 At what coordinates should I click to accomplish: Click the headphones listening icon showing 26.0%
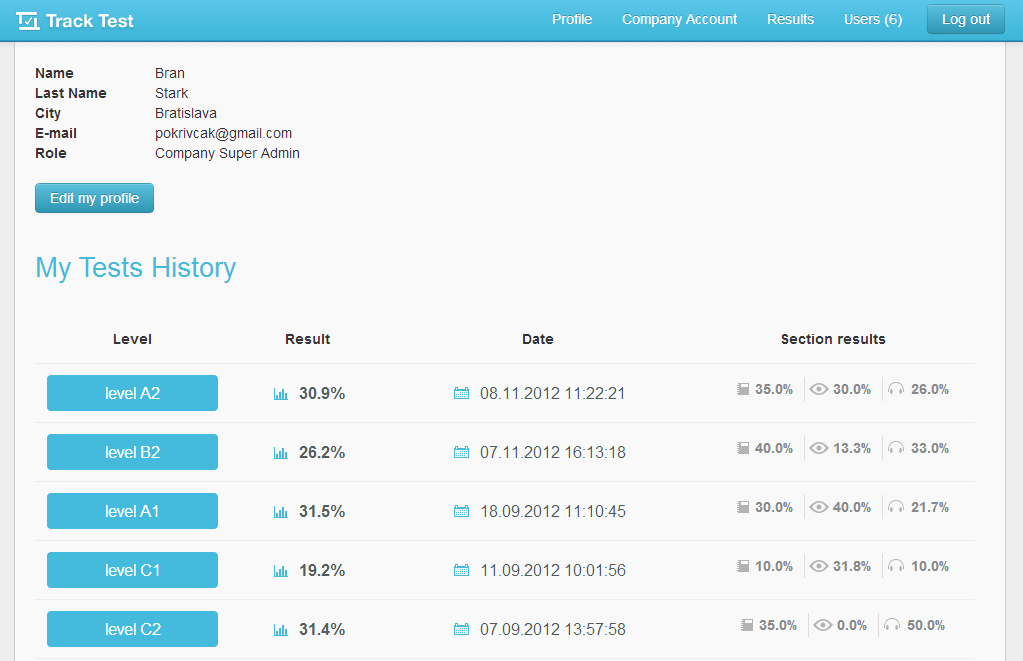point(897,389)
